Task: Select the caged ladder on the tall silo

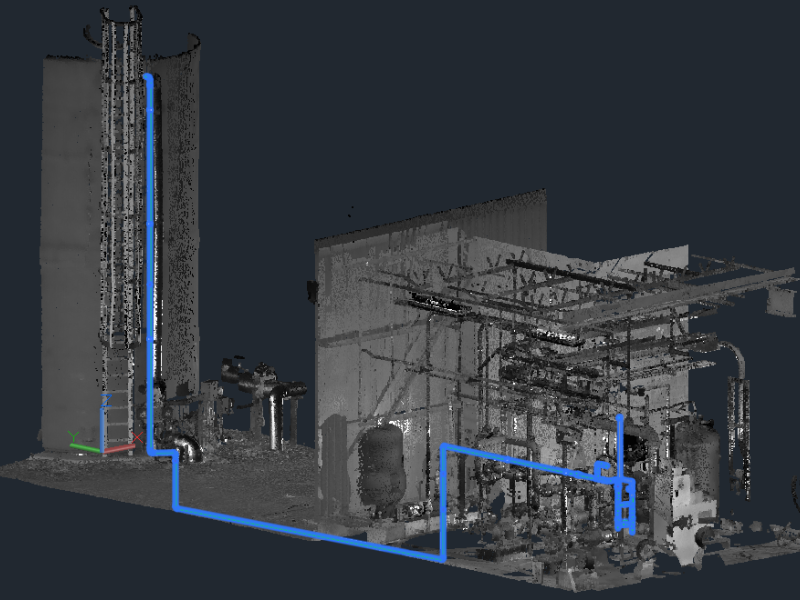Action: coord(121,179)
